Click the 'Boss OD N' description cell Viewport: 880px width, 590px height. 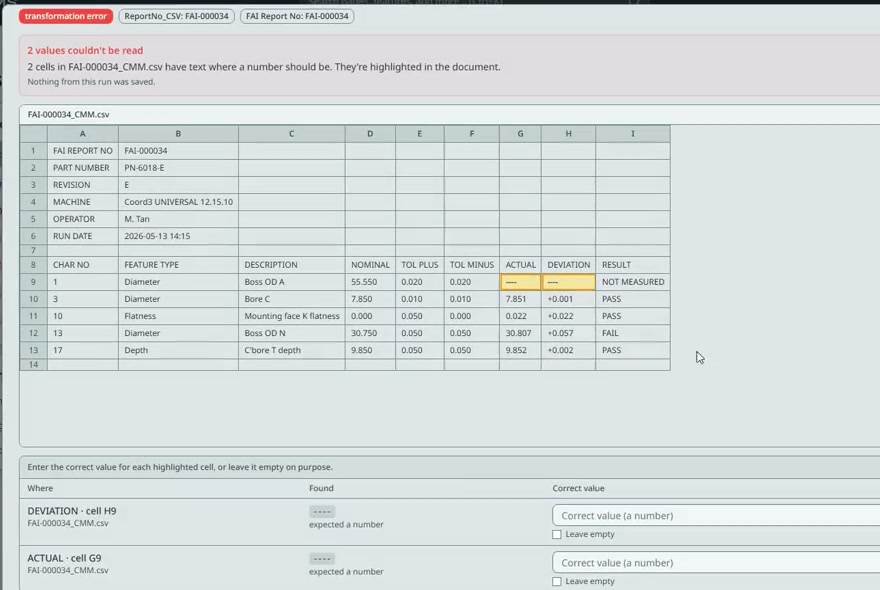pos(291,333)
